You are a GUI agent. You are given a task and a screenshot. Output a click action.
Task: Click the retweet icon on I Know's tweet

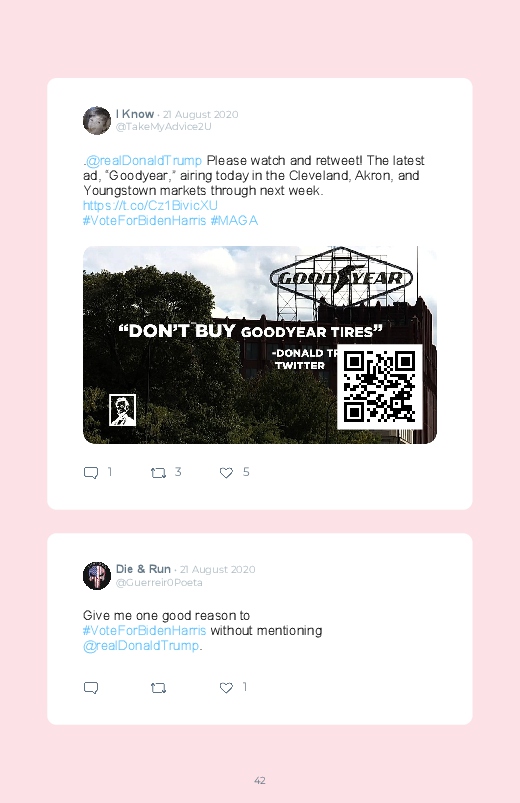[158, 473]
